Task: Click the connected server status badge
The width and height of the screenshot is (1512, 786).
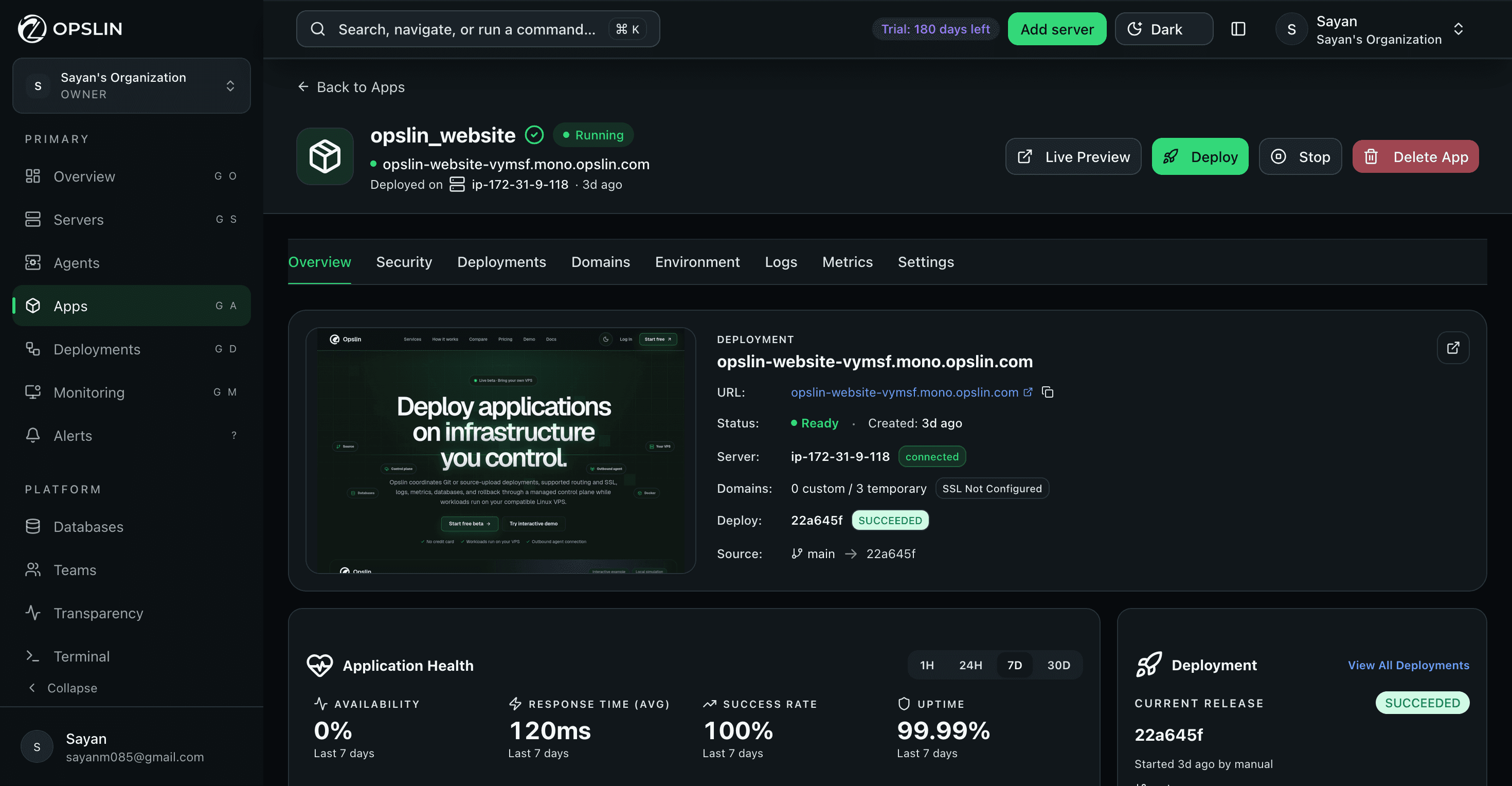Action: pos(931,457)
